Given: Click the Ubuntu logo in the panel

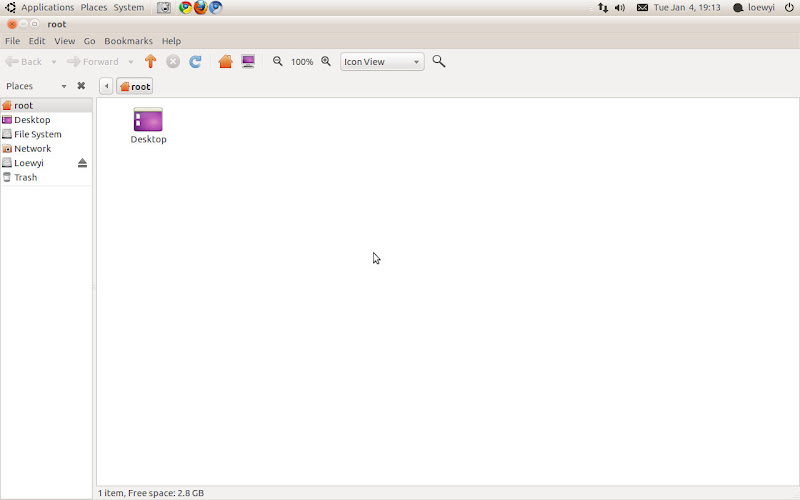Looking at the screenshot, I should pos(10,7).
